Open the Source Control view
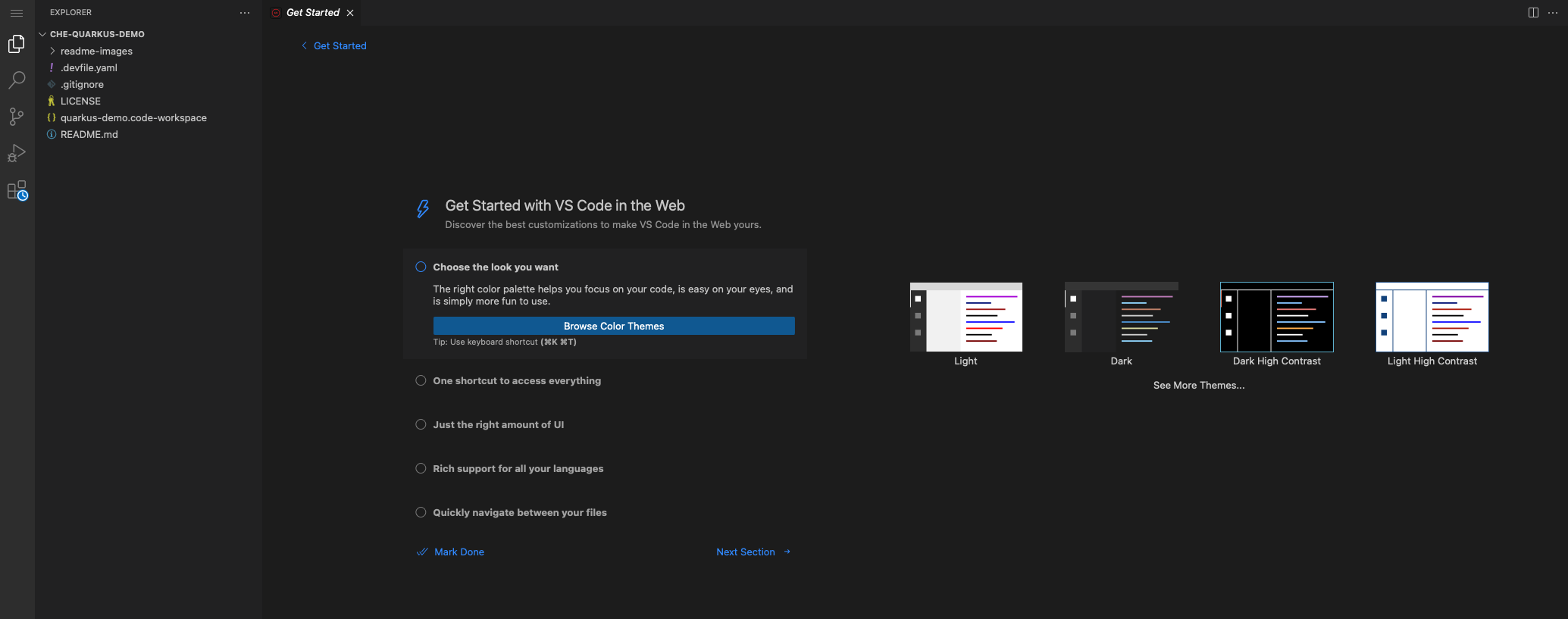Image resolution: width=1568 pixels, height=619 pixels. click(x=17, y=117)
